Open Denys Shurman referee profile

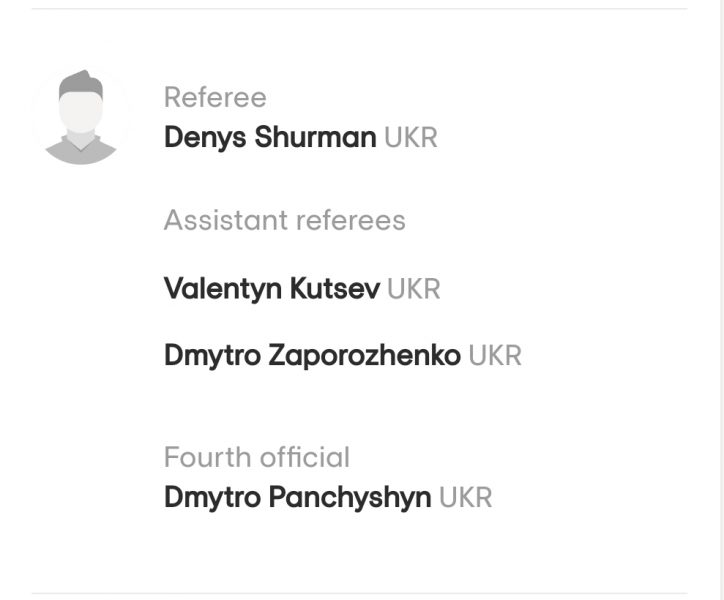pos(270,138)
